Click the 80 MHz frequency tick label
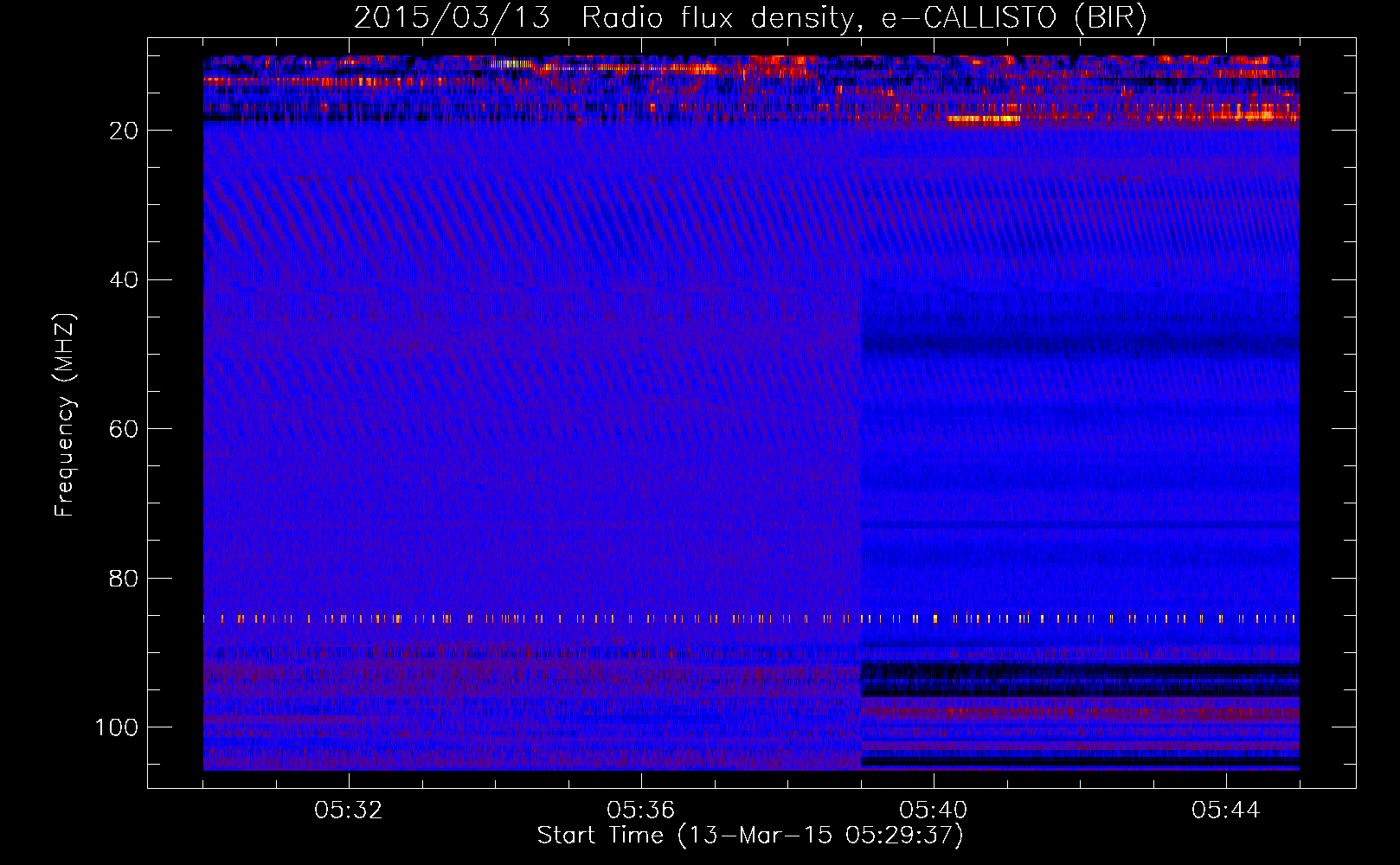Image resolution: width=1400 pixels, height=865 pixels. click(x=124, y=579)
